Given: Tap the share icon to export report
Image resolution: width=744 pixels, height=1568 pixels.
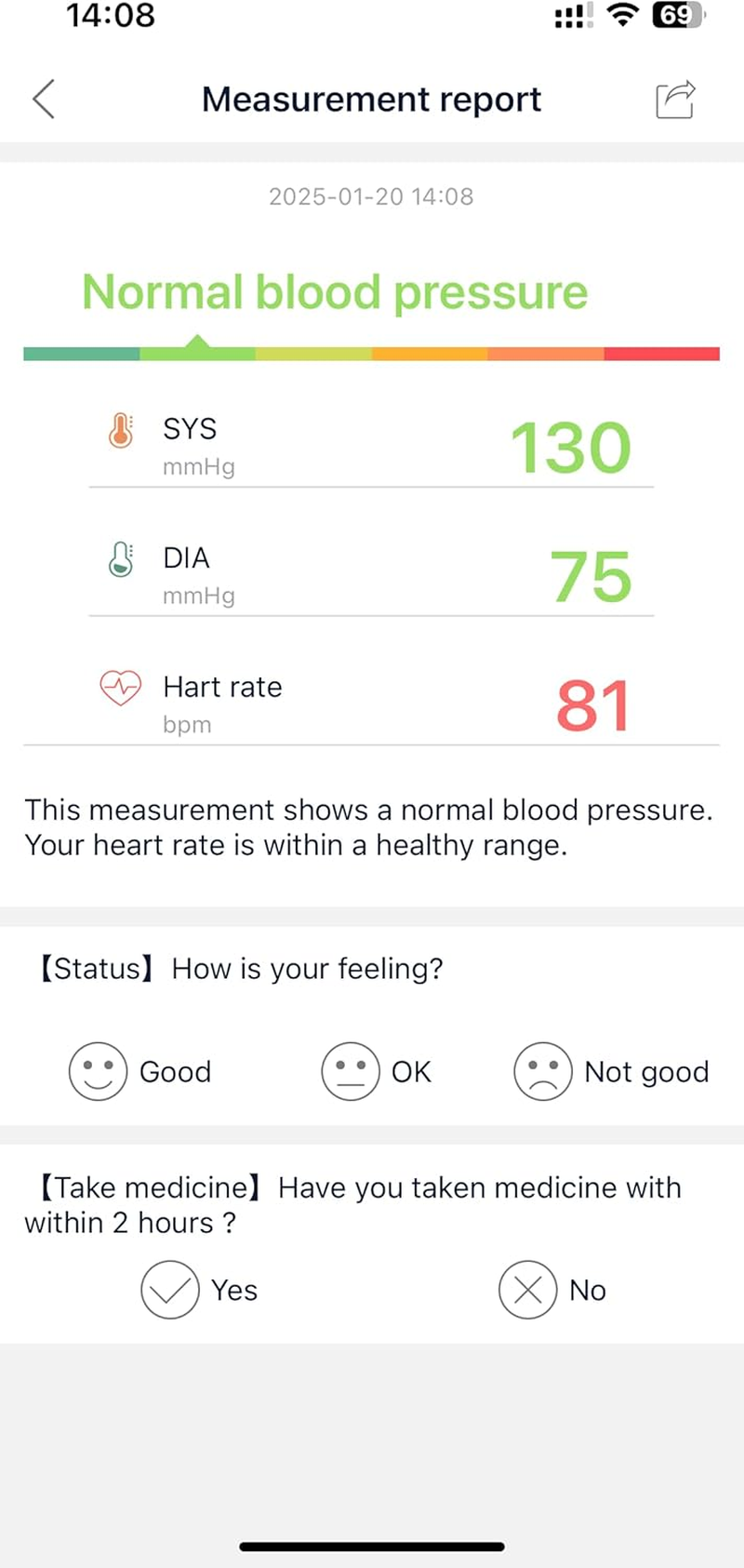Looking at the screenshot, I should point(676,100).
